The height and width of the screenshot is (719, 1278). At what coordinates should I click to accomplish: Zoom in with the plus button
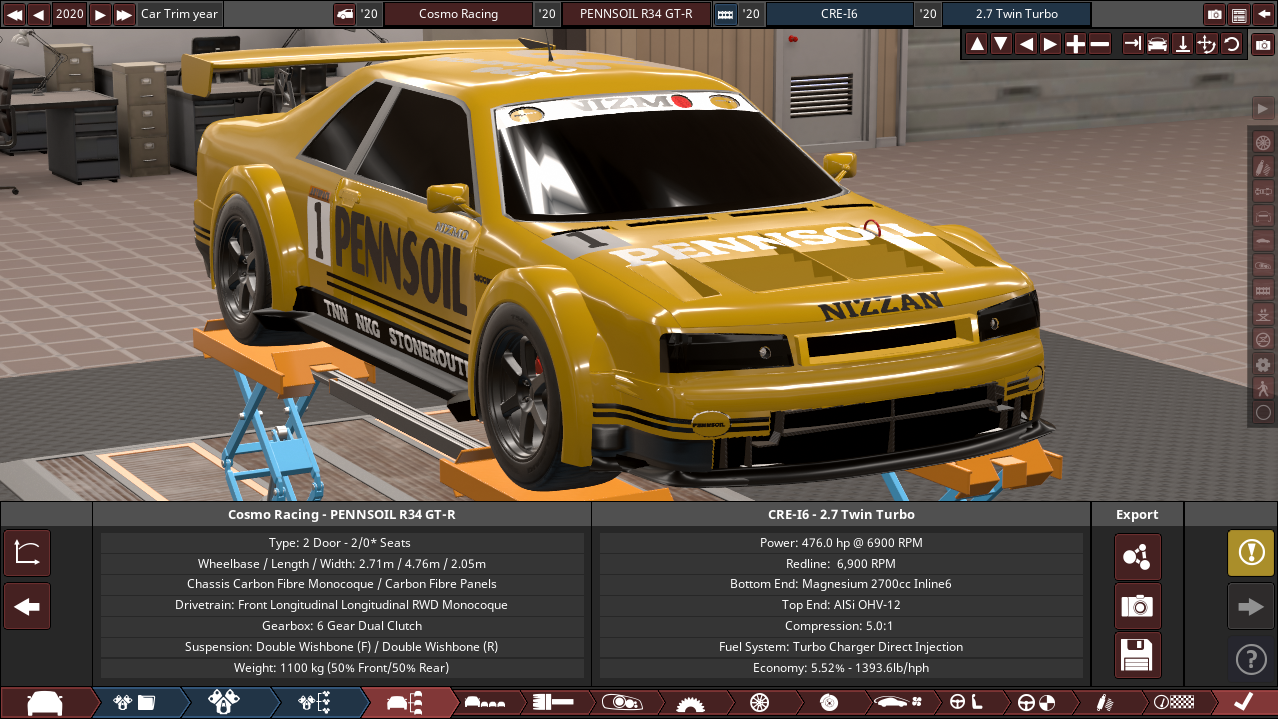[x=1075, y=44]
